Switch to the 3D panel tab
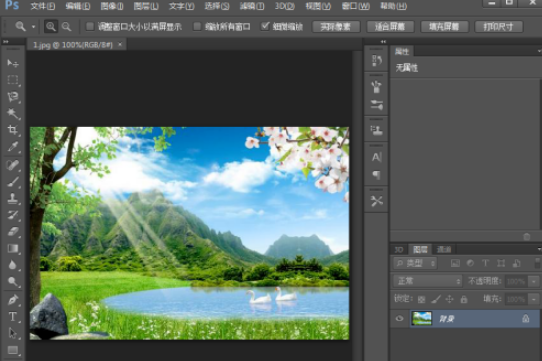Screen dimensions: 542x361 [x=399, y=249]
